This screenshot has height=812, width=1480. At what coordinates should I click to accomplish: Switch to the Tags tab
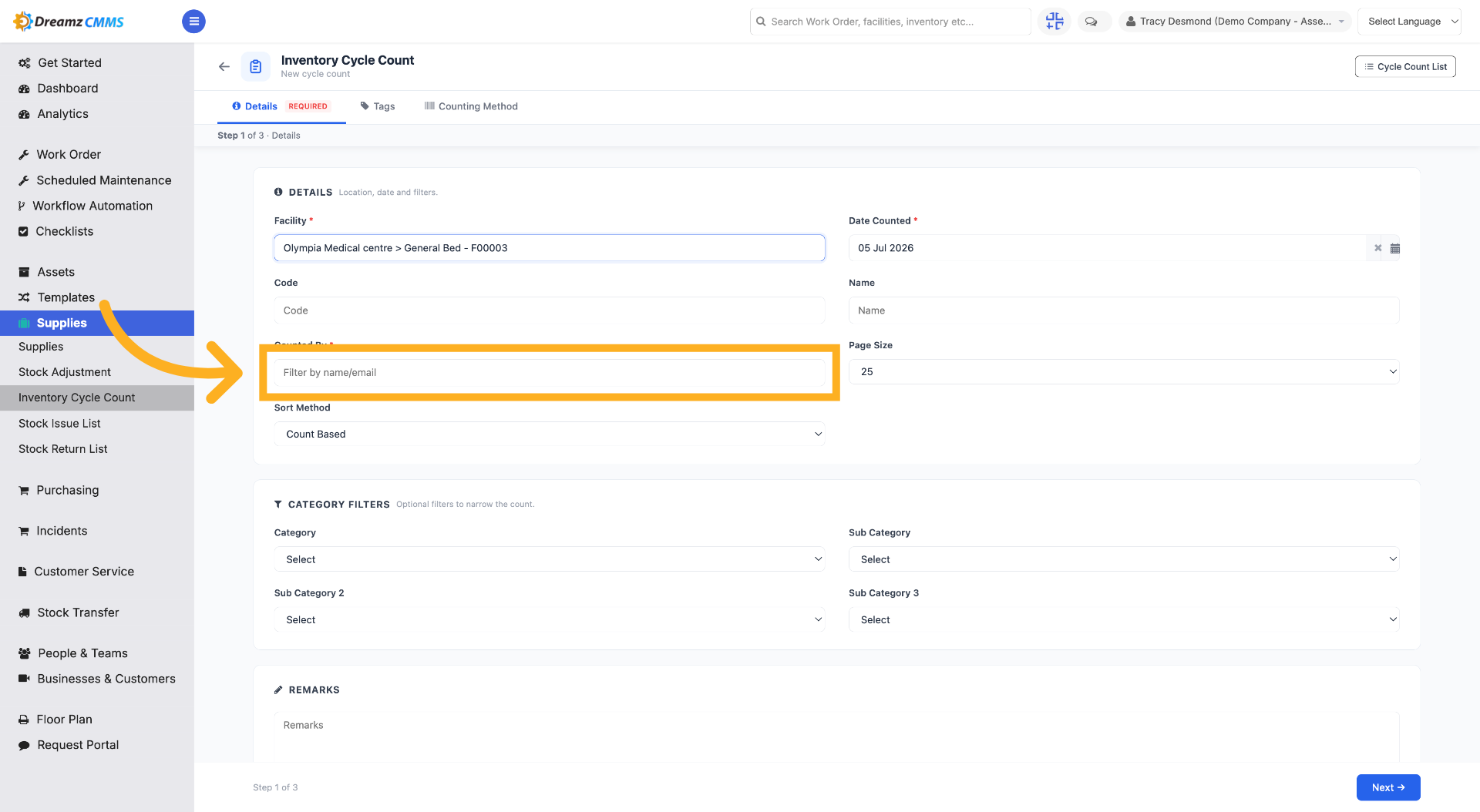378,106
